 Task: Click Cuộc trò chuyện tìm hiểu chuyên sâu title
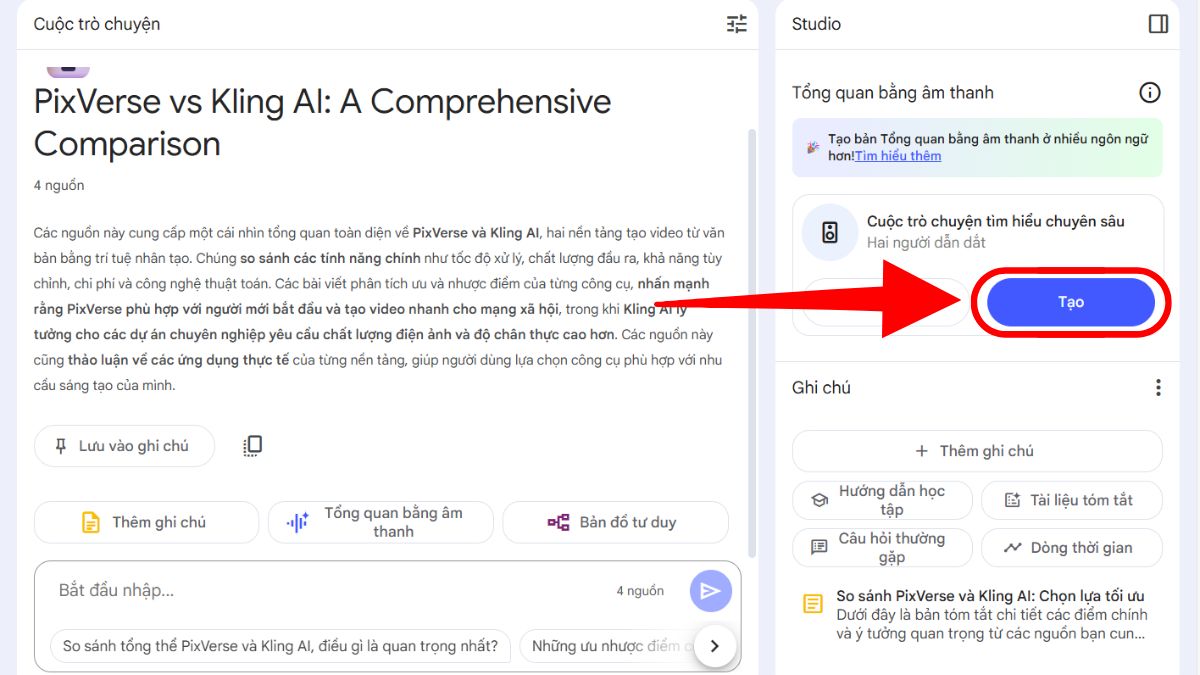[x=996, y=222]
